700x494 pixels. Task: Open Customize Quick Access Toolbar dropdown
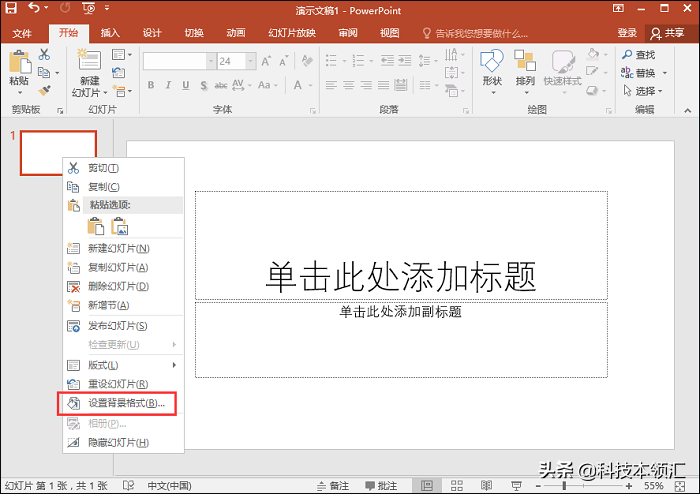(107, 8)
